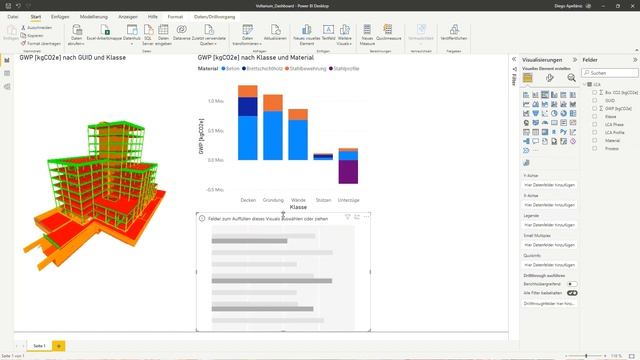Screen dimensions: 640x360
Task: Toggle the Alle Filter beibehalten switch
Action: [572, 293]
